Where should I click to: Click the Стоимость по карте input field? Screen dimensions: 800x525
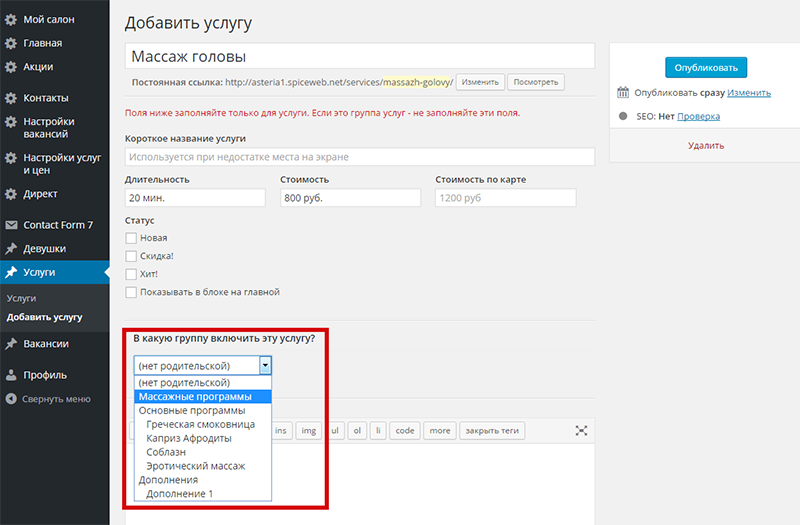506,198
